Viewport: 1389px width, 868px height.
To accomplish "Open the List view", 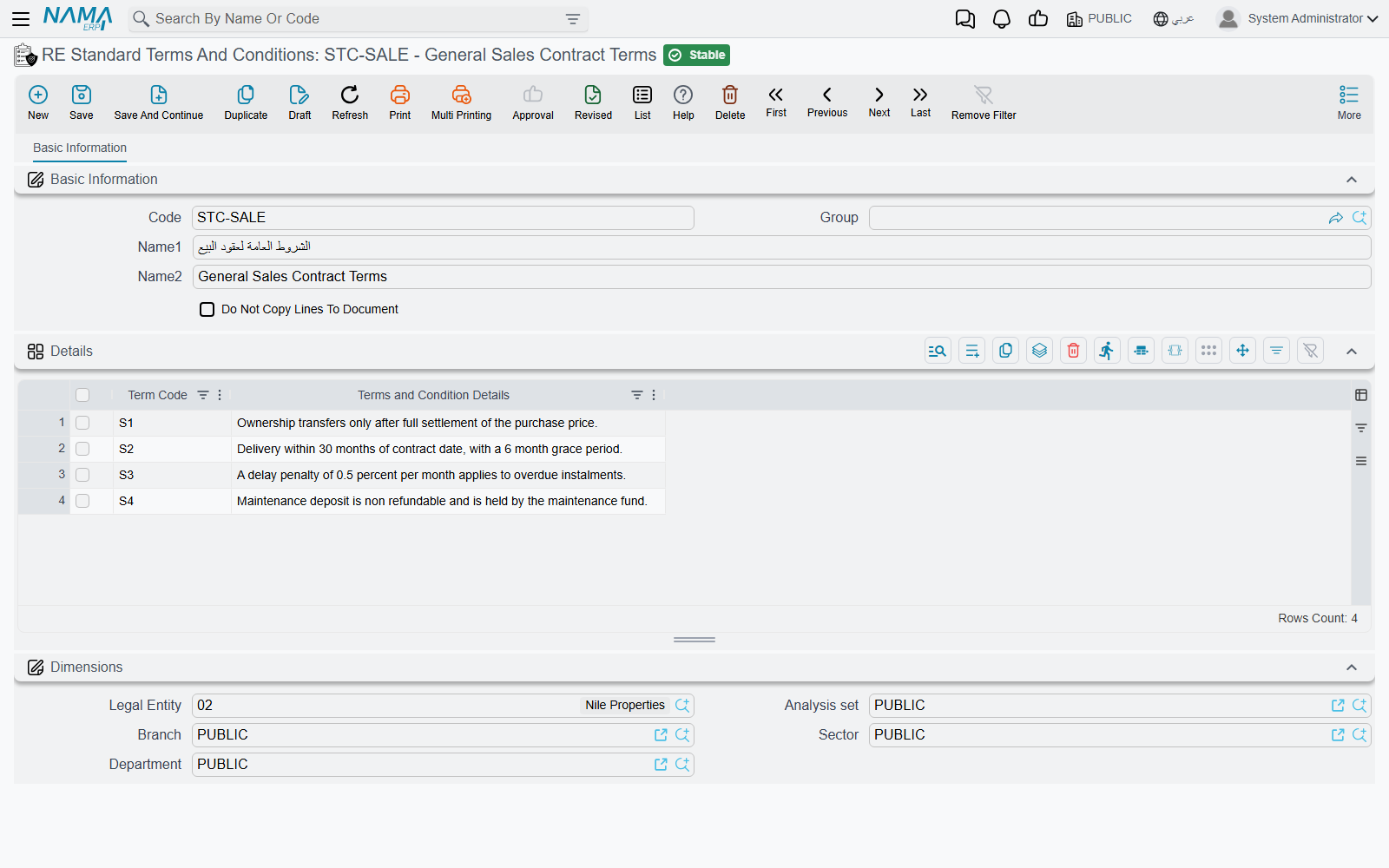I will click(642, 102).
